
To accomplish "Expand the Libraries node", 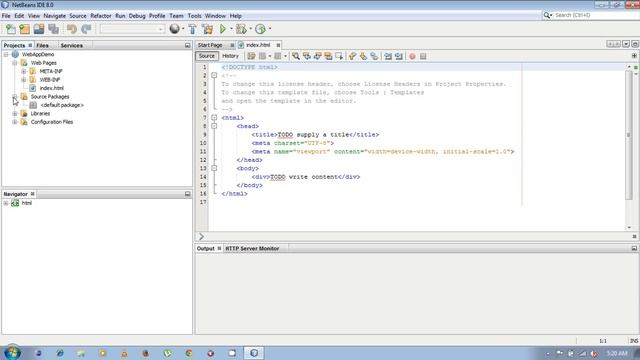I will [x=15, y=113].
